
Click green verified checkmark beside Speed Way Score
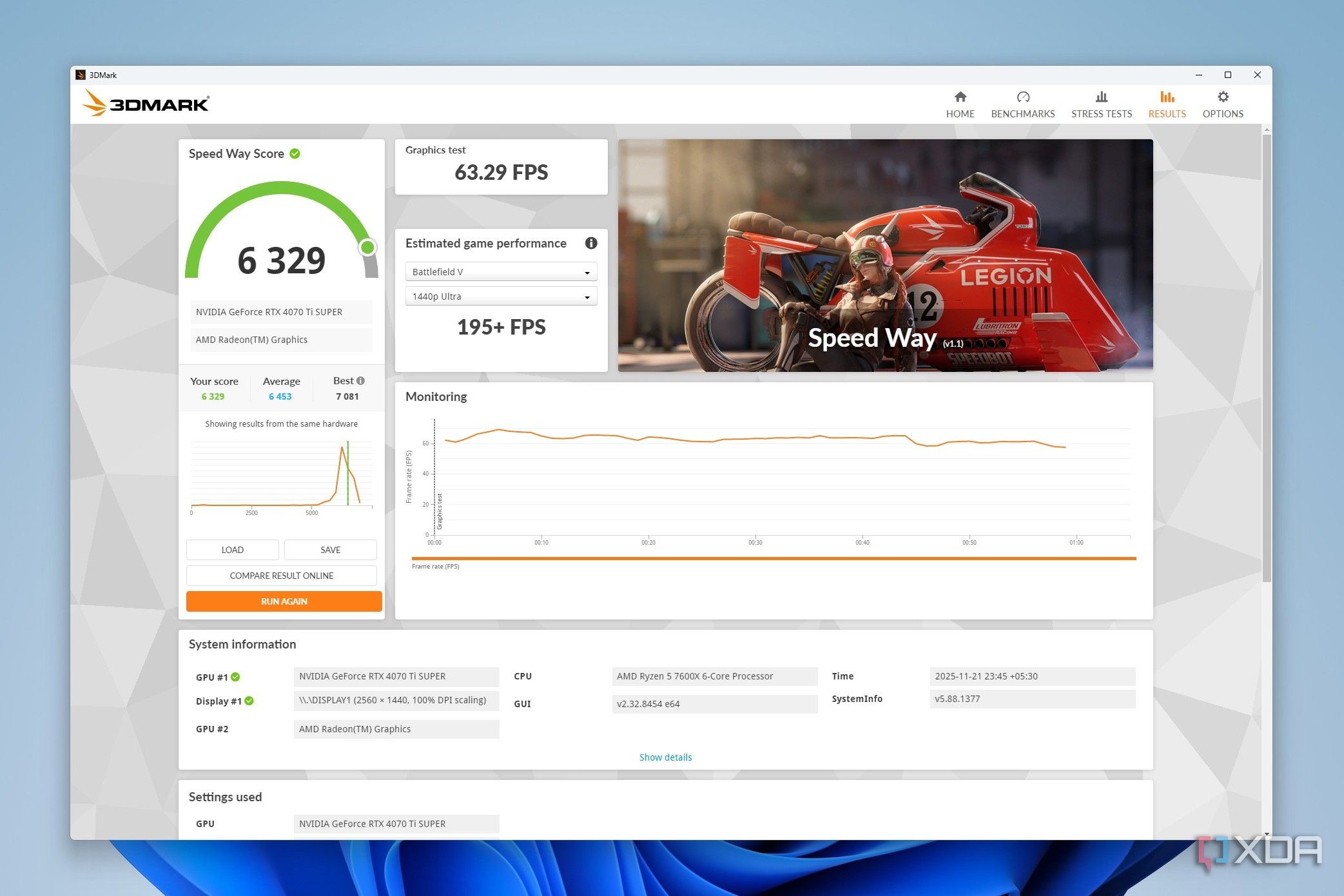295,153
